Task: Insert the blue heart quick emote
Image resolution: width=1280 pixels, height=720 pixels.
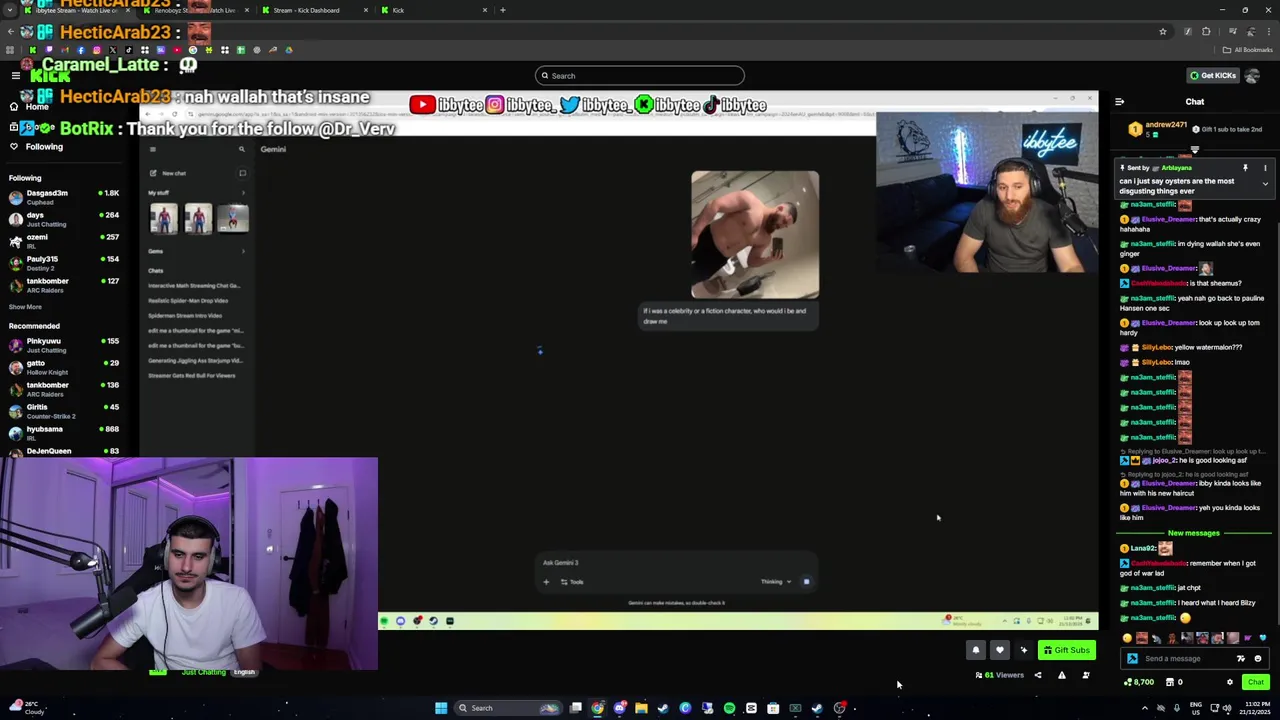Action: 1262,638
